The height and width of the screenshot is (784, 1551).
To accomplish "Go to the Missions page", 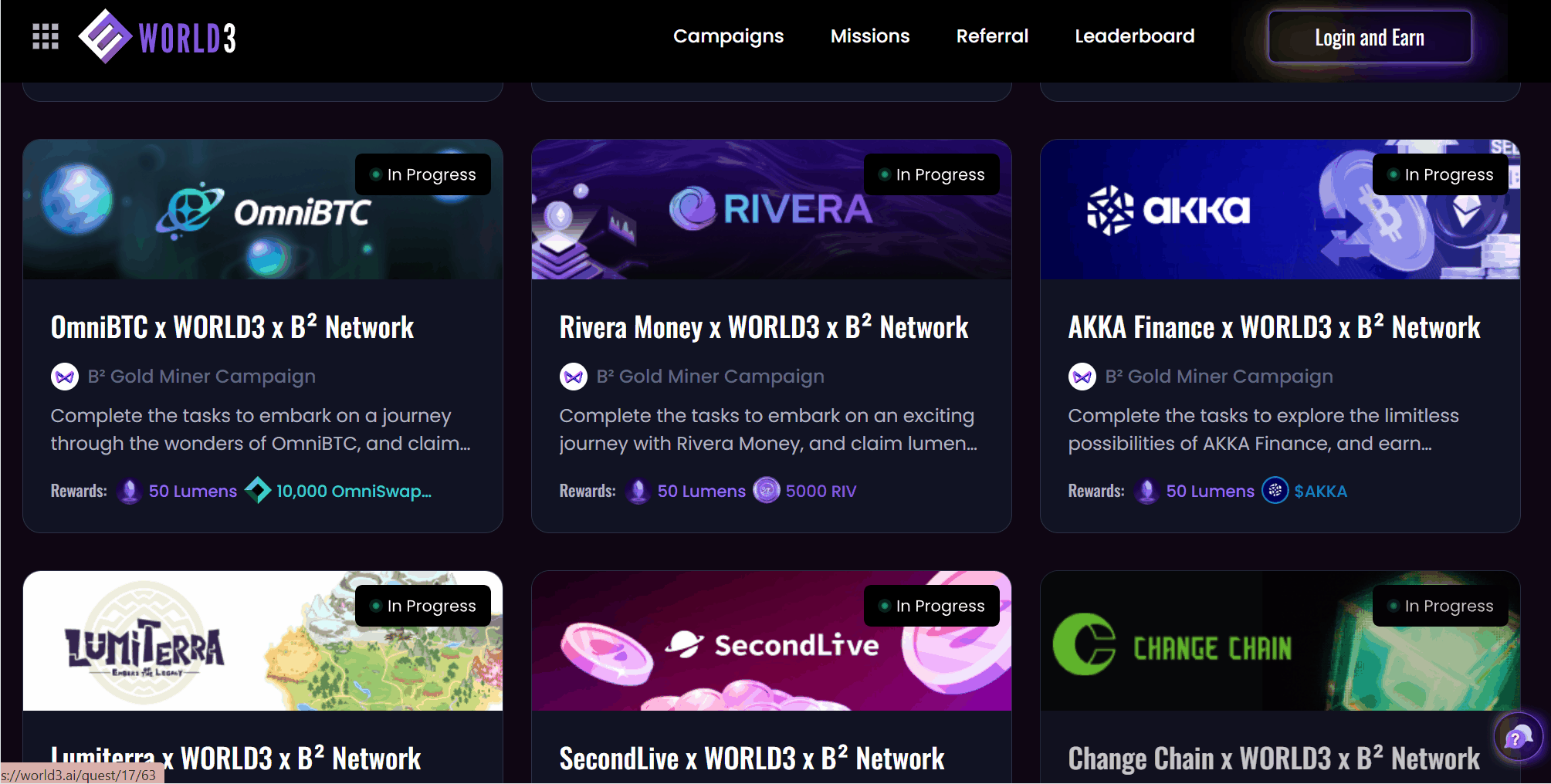I will 869,36.
